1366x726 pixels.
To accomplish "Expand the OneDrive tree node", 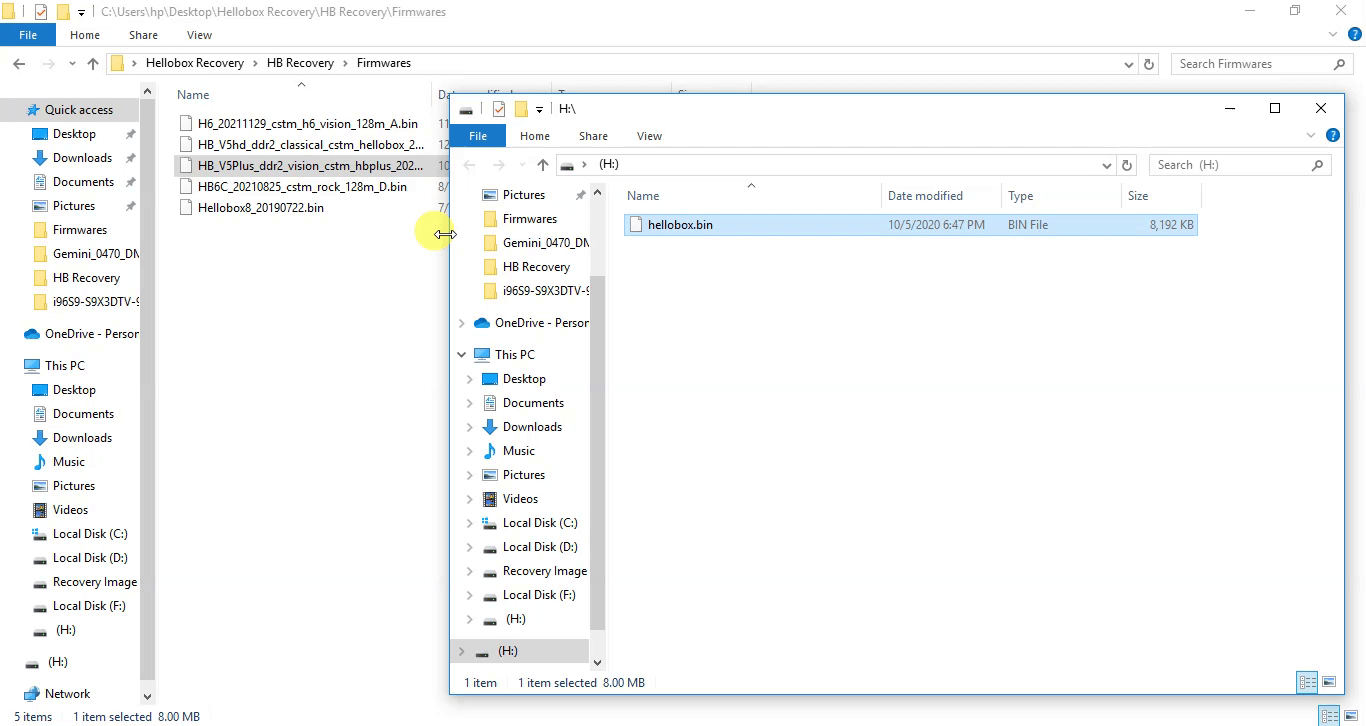I will (x=462, y=323).
